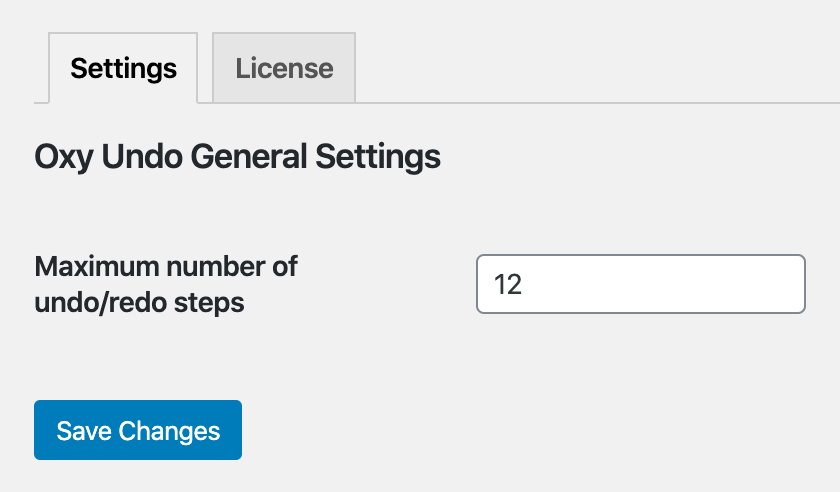Click the number 12 in the field
This screenshot has height=492, width=840.
coord(508,285)
